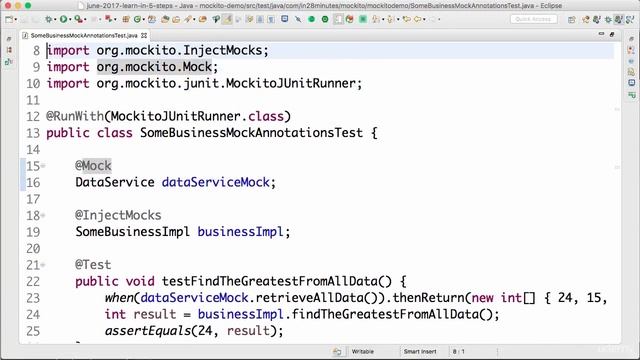Image resolution: width=640 pixels, height=360 pixels.
Task: Collapse the @InjectMocks fold at line 18
Action: [x=43, y=216]
